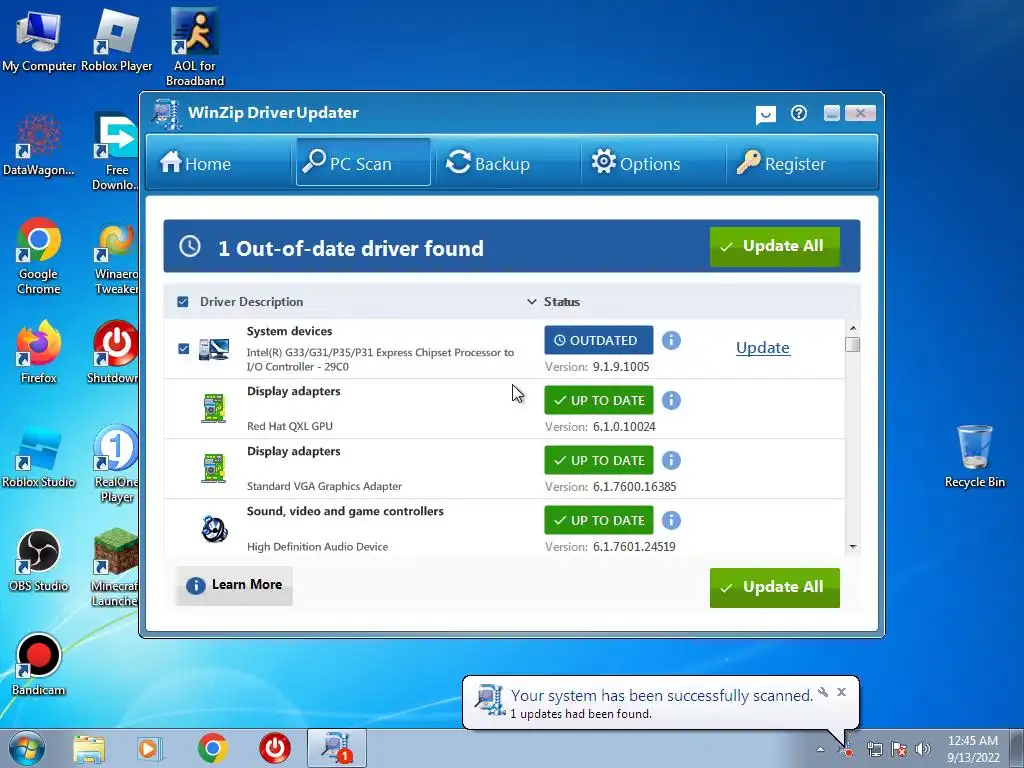
Task: Click the Update link for chipset driver
Action: pos(763,347)
